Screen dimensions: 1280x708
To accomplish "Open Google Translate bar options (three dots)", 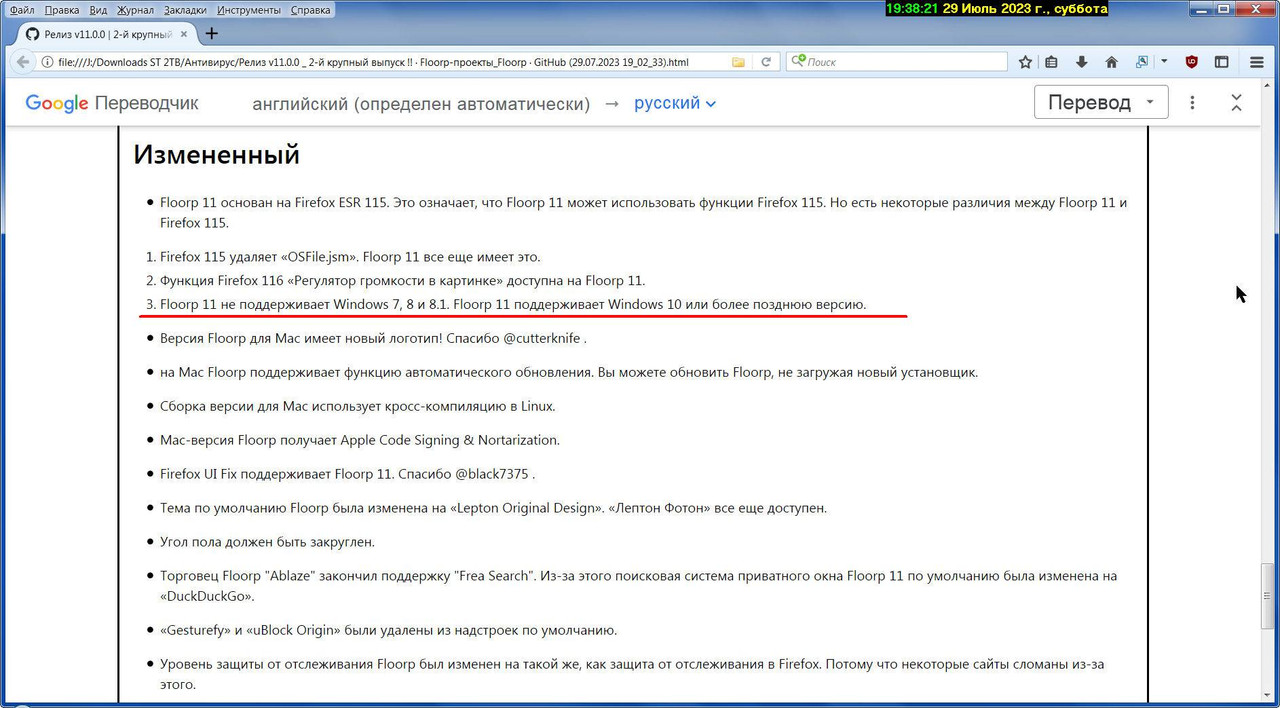I will (x=1192, y=103).
